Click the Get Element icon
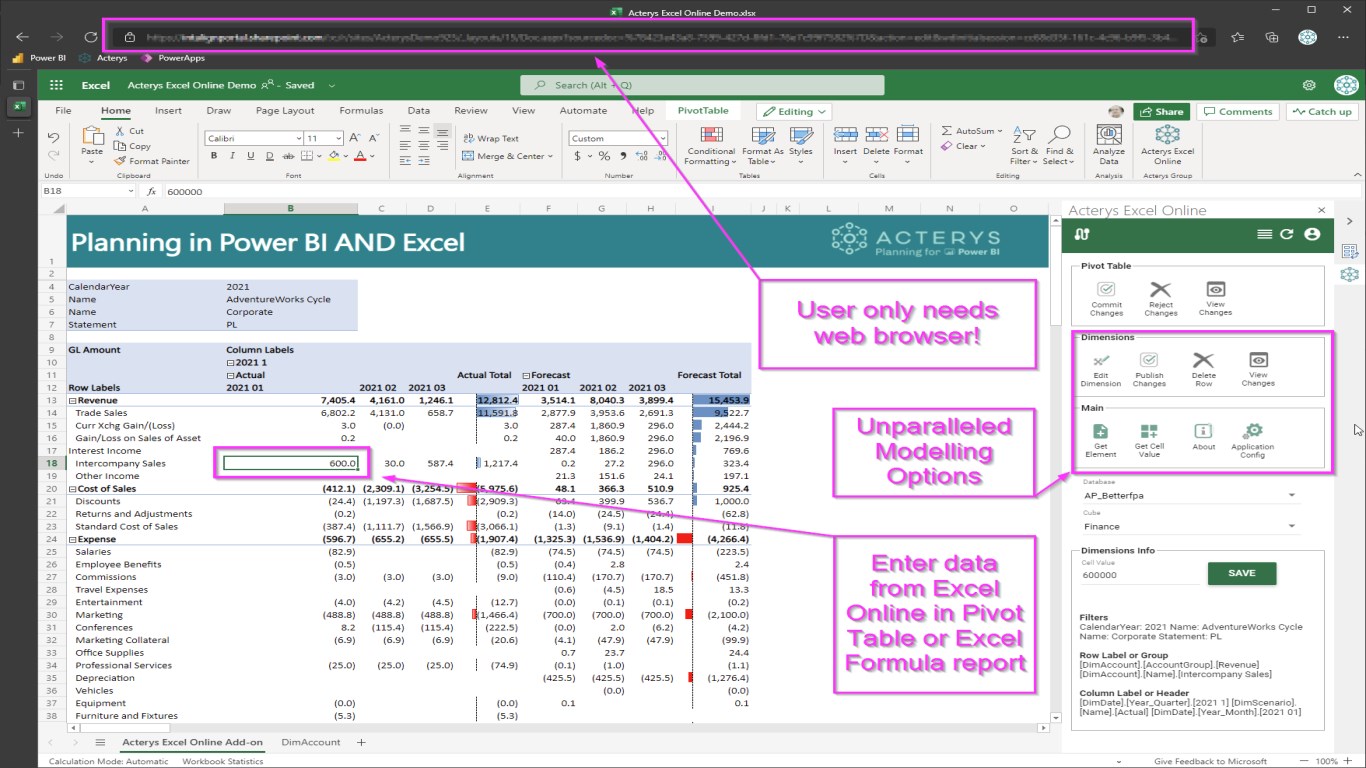 tap(1100, 431)
